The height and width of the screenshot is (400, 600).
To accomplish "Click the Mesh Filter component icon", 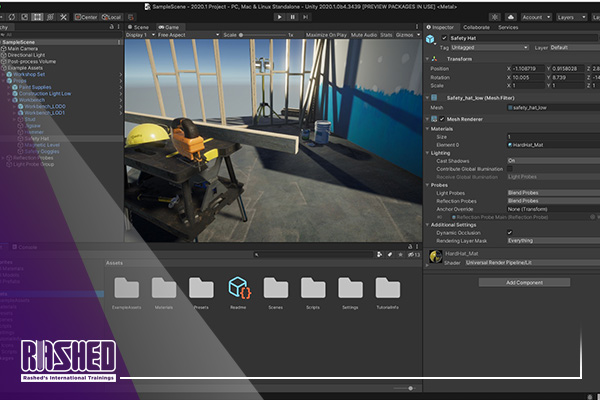I will click(x=434, y=98).
